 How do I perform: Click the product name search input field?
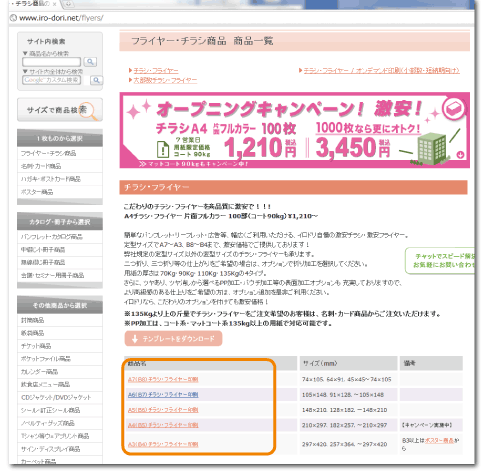52,62
